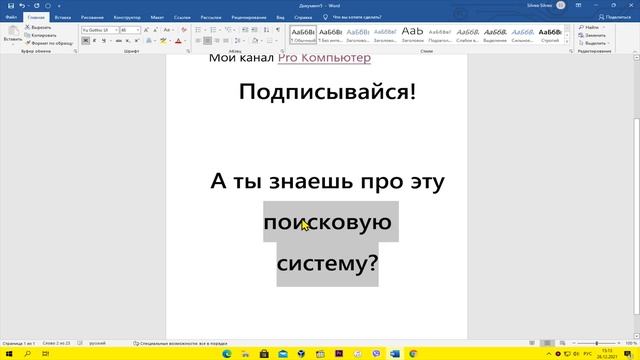Image resolution: width=640 pixels, height=360 pixels.
Task: Switch to the Рисование tab
Action: pyautogui.click(x=92, y=18)
